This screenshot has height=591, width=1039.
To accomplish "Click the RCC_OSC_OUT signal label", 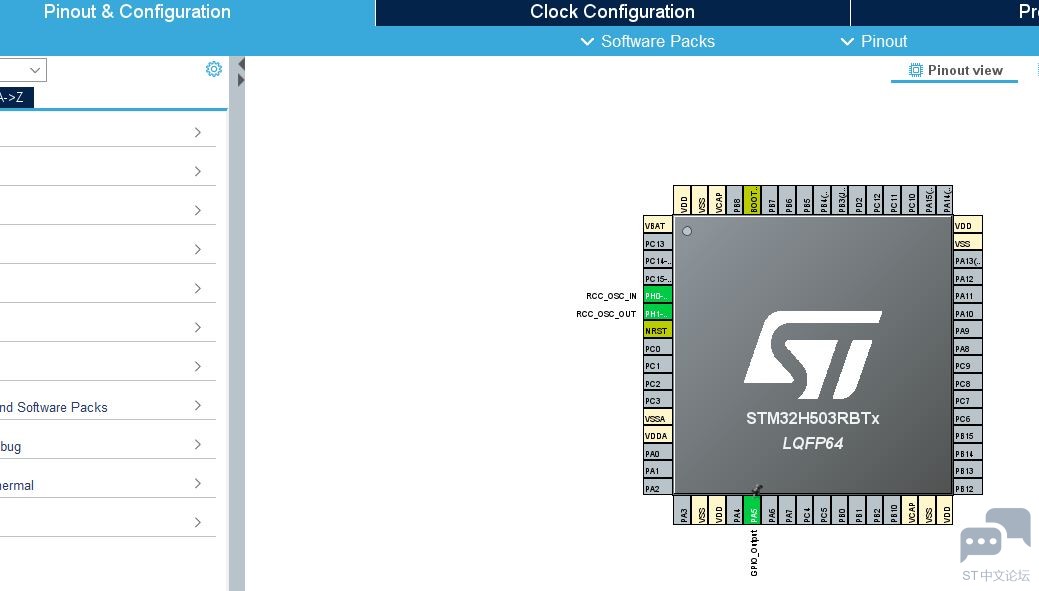I will (606, 314).
